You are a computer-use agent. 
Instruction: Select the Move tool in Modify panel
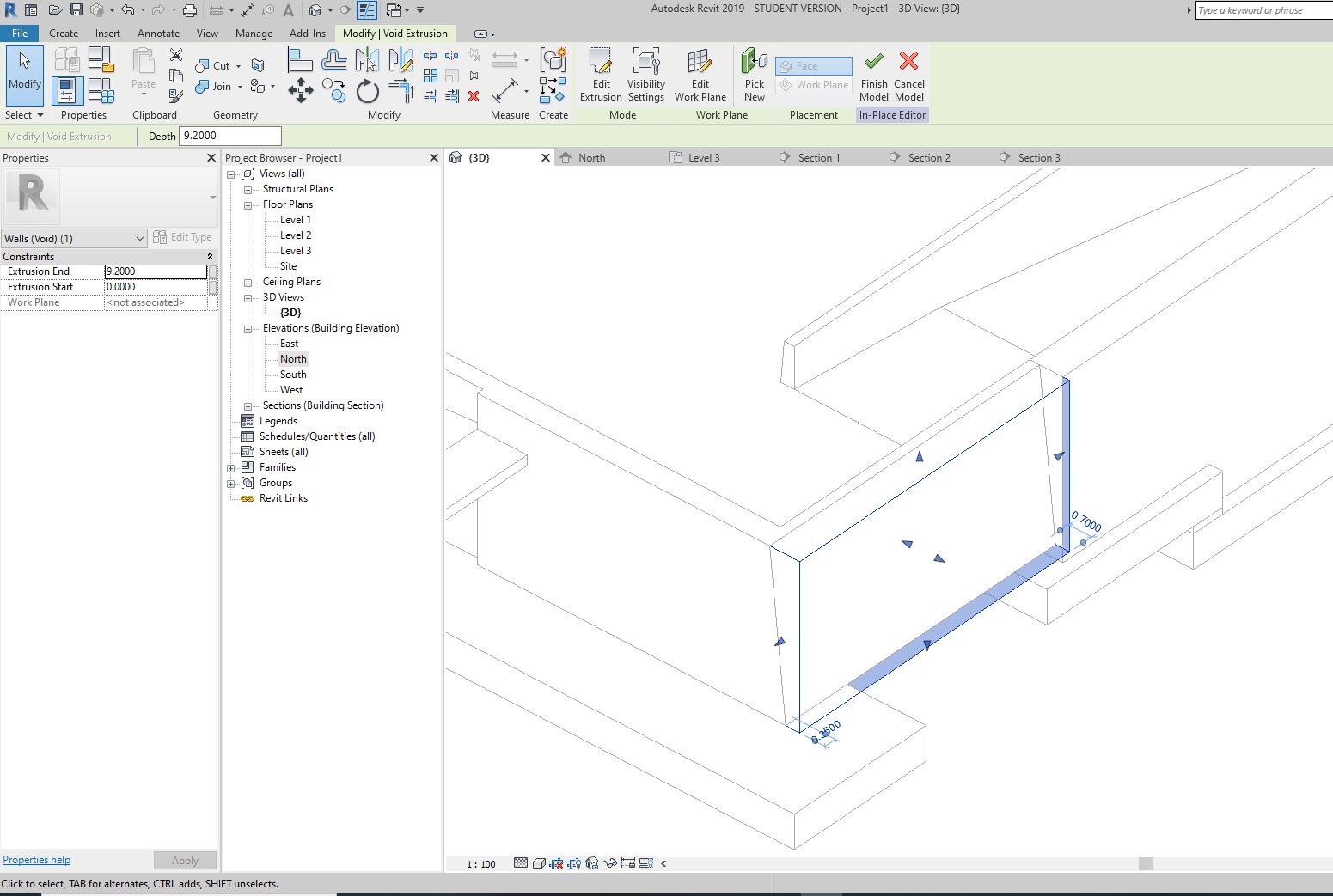[x=300, y=90]
